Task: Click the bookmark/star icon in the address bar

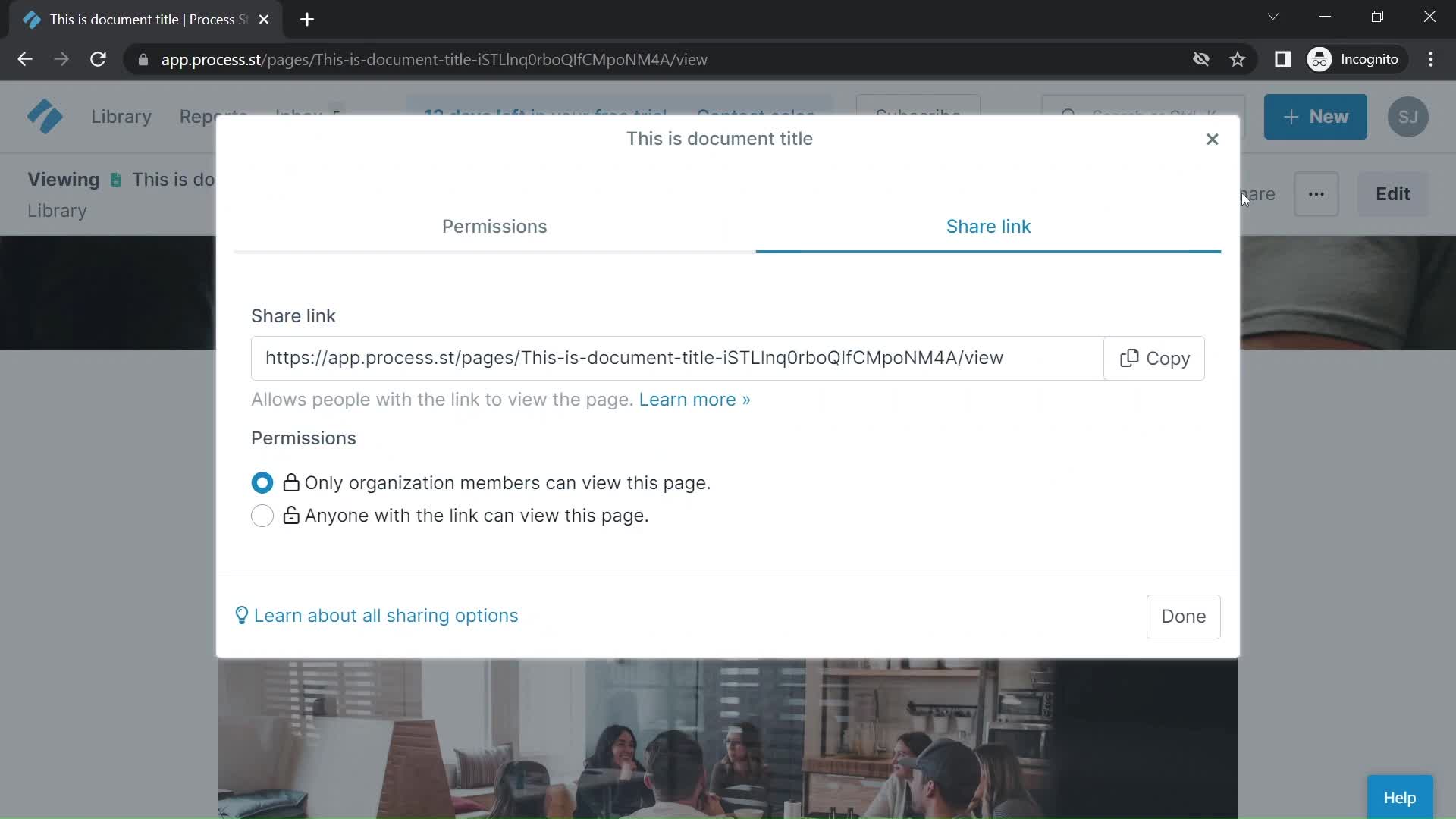Action: point(1237,59)
